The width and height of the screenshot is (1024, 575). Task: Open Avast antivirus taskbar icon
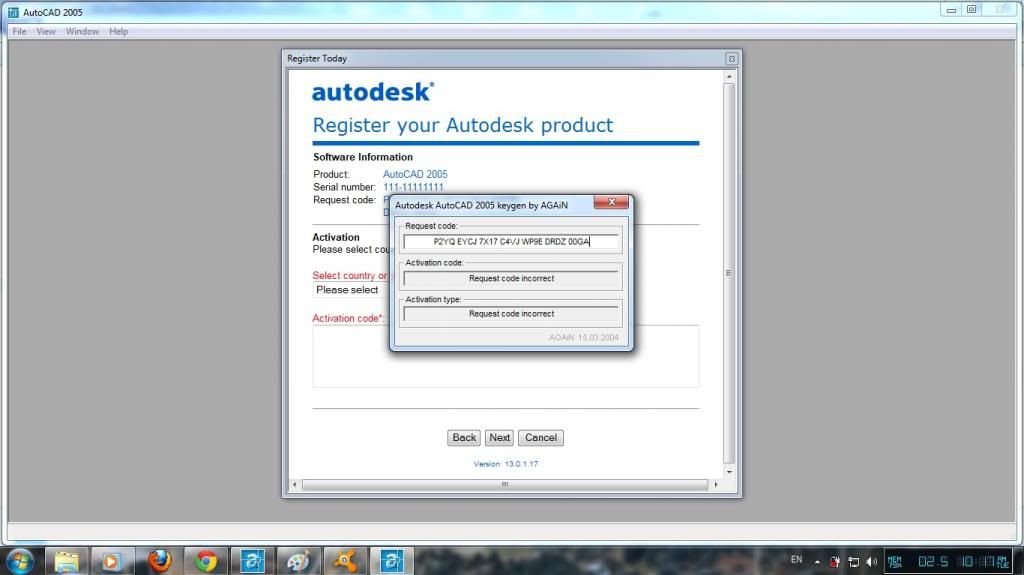pos(345,561)
